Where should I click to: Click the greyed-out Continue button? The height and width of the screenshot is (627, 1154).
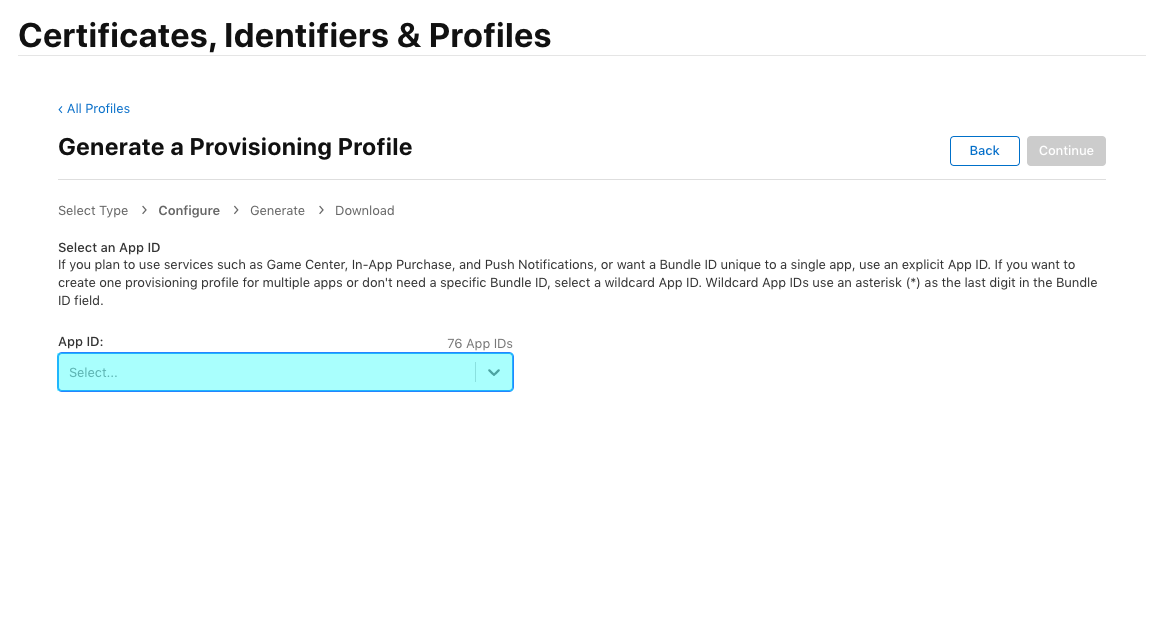click(1065, 151)
